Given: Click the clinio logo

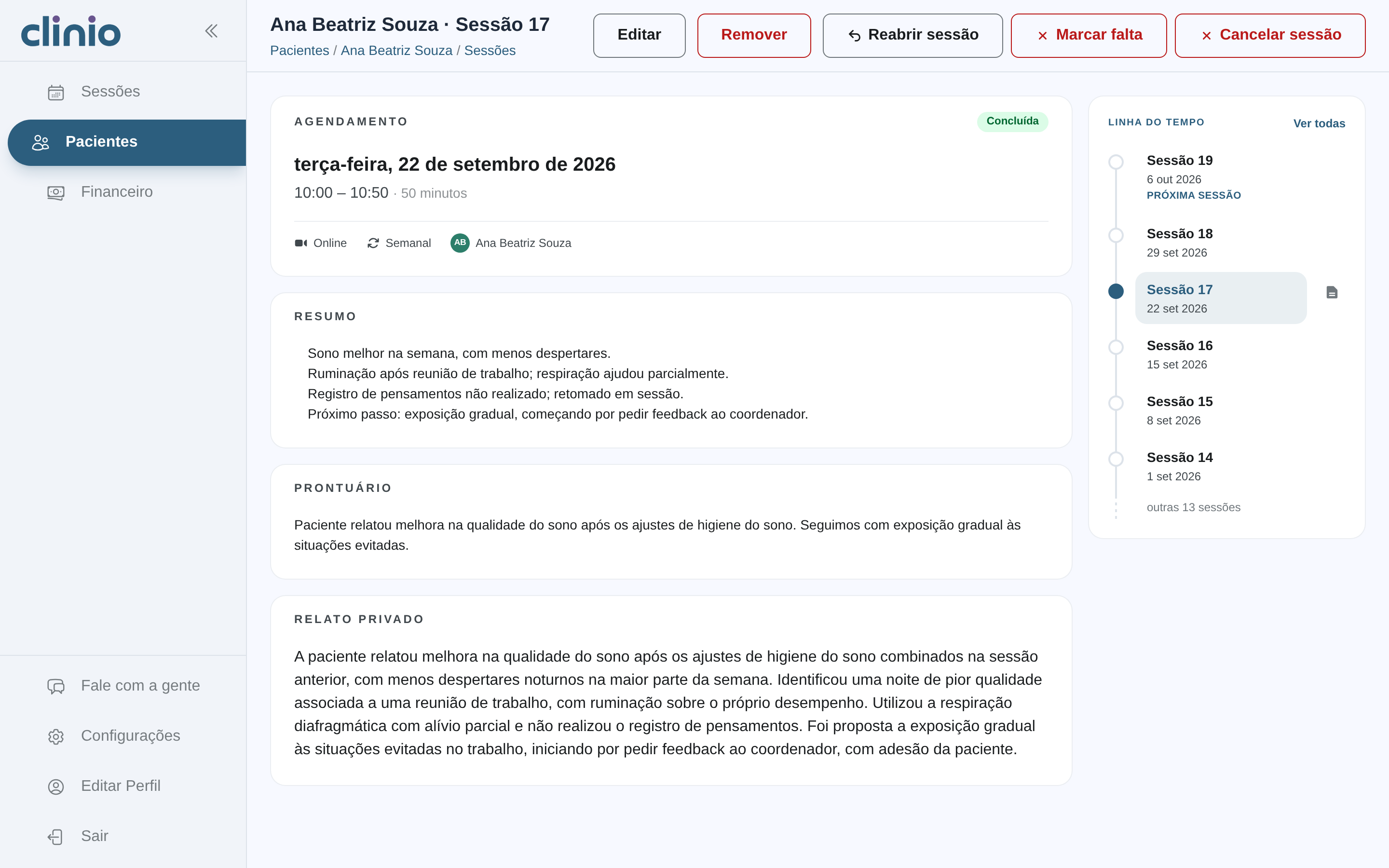Looking at the screenshot, I should pyautogui.click(x=70, y=31).
